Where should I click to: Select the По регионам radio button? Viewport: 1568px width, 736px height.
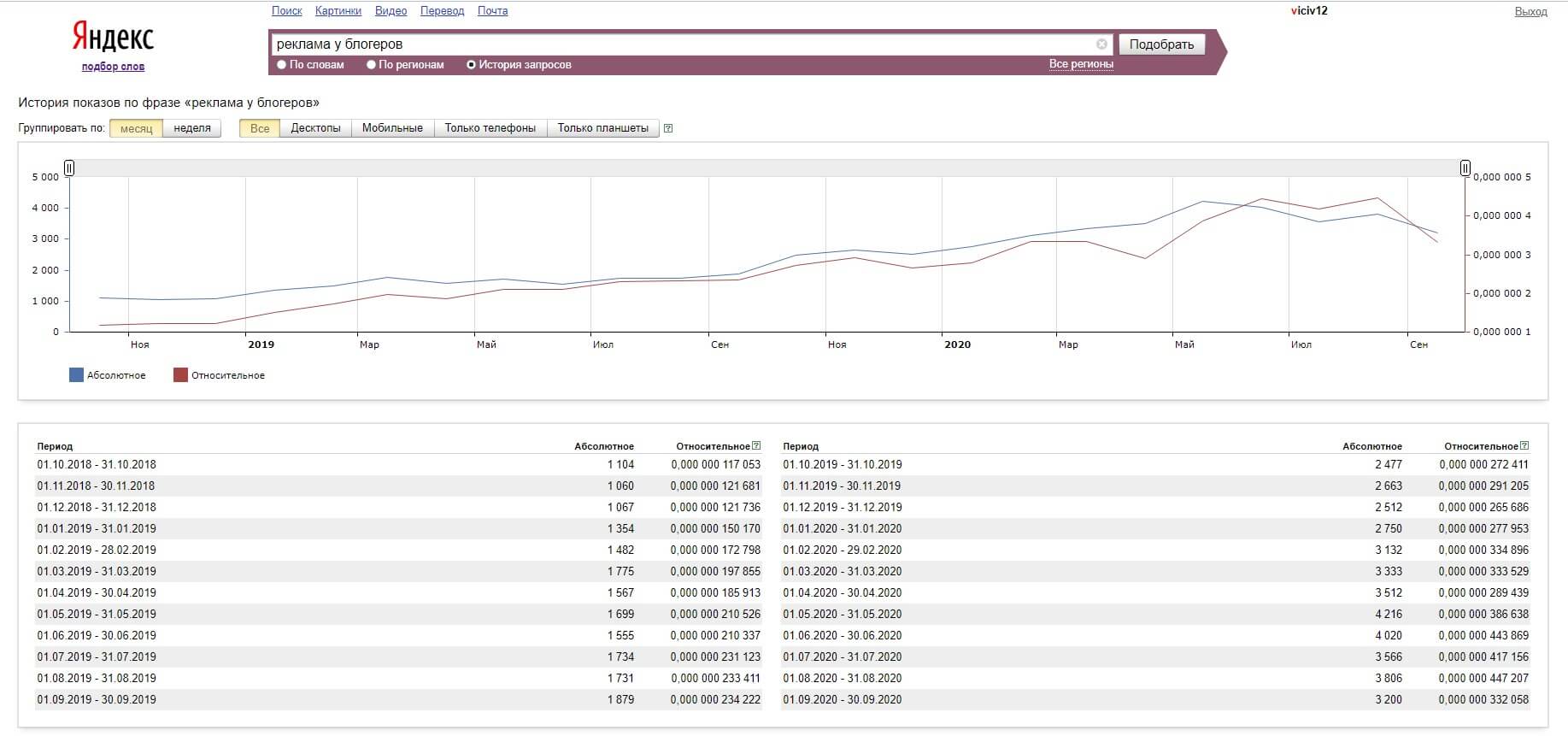point(372,65)
